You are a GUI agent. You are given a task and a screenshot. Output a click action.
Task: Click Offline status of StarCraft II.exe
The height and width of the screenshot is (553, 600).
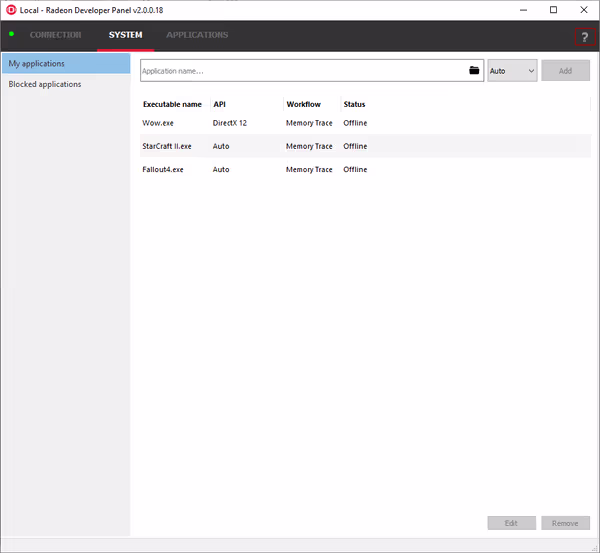tap(355, 146)
